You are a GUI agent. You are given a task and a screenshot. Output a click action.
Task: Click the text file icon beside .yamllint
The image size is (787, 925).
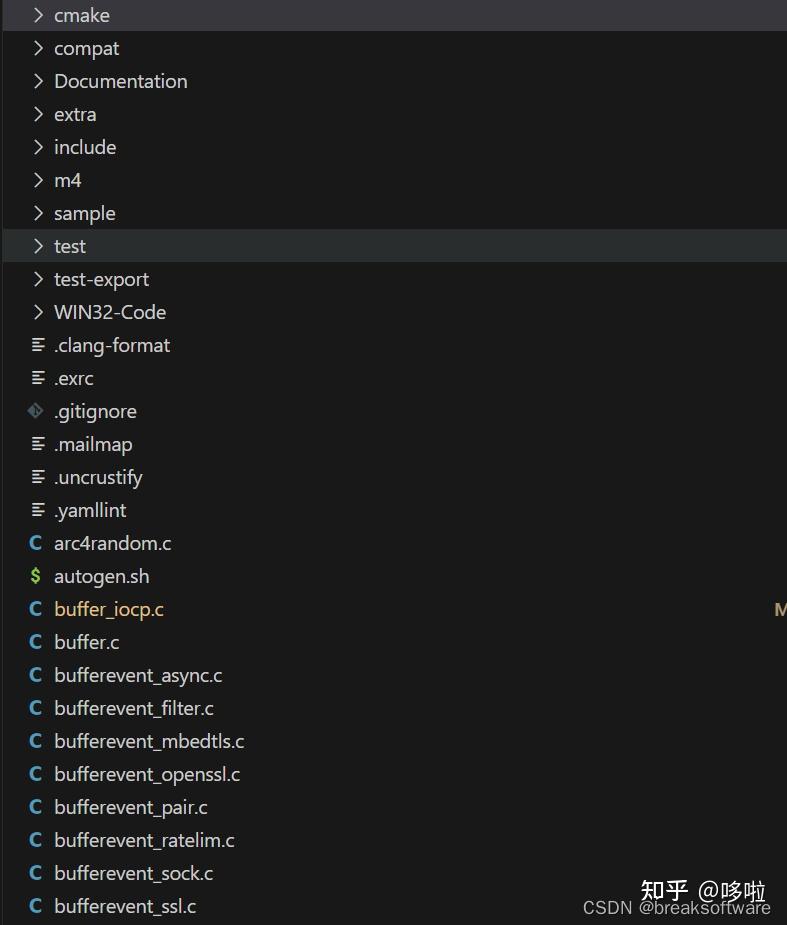click(x=38, y=510)
